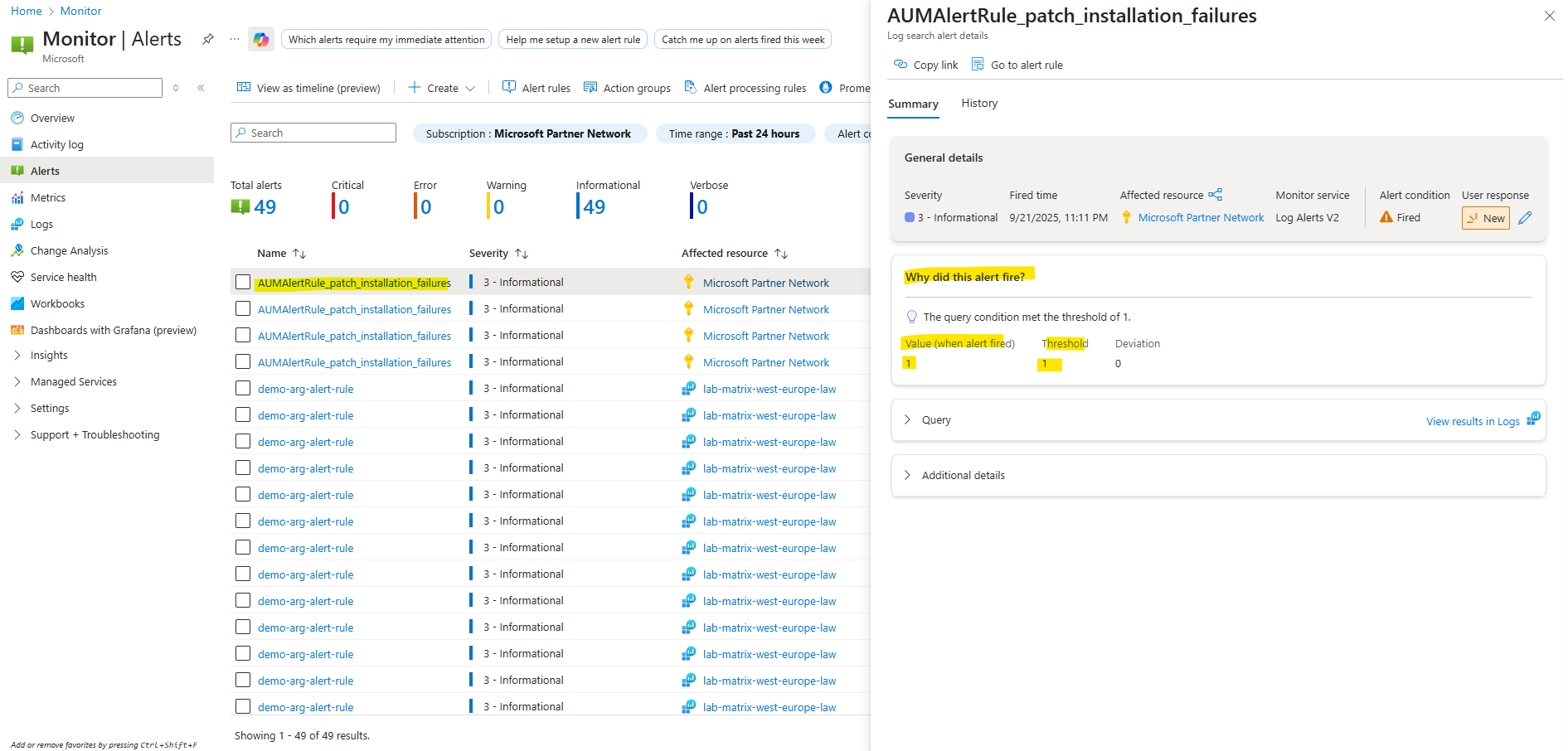Open the more options ellipsis by title
Screen dimensions: 1568x751
235,39
